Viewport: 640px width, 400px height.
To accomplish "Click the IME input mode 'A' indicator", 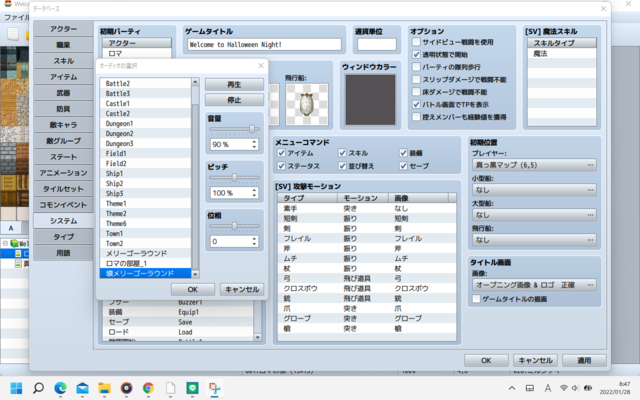I will point(548,388).
